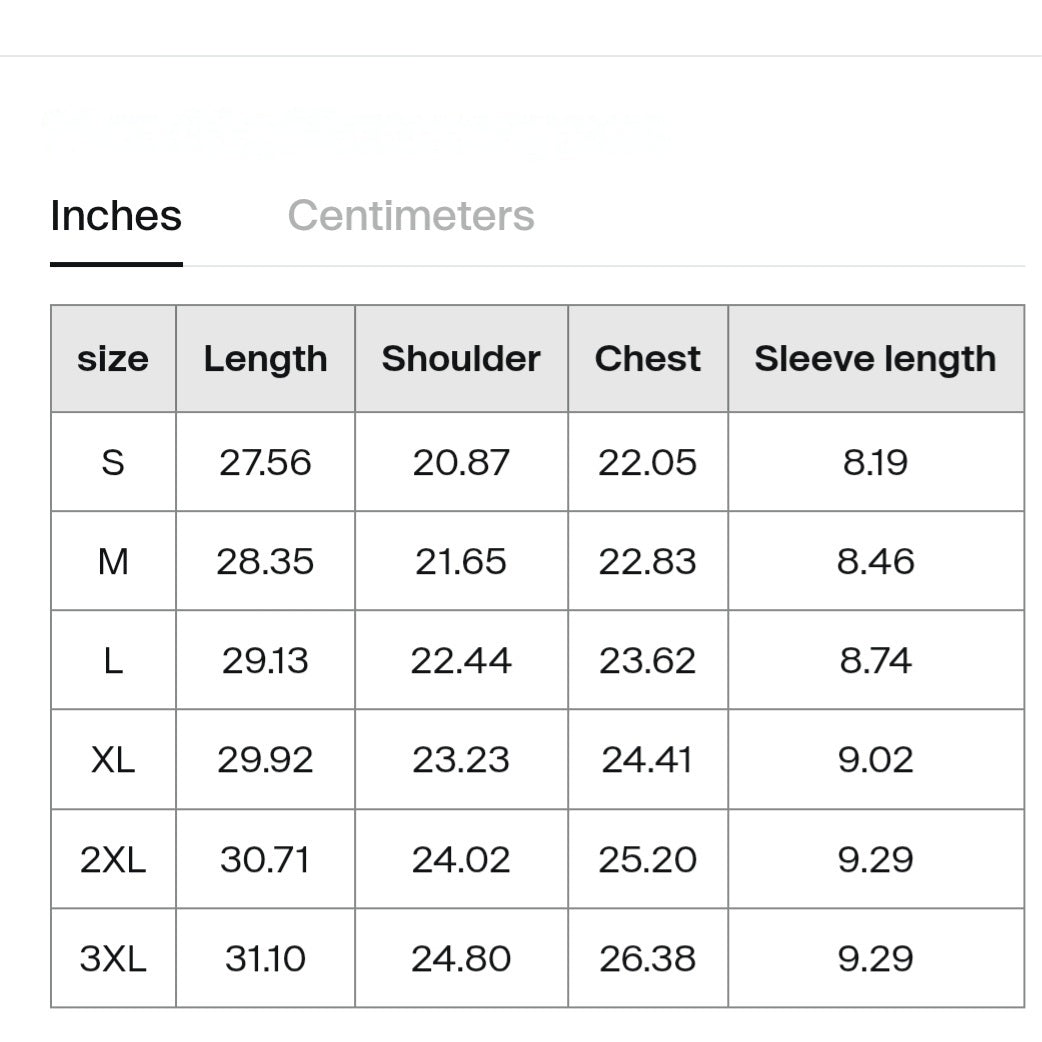
Task: Select the 2XL size row label
Action: coord(113,859)
